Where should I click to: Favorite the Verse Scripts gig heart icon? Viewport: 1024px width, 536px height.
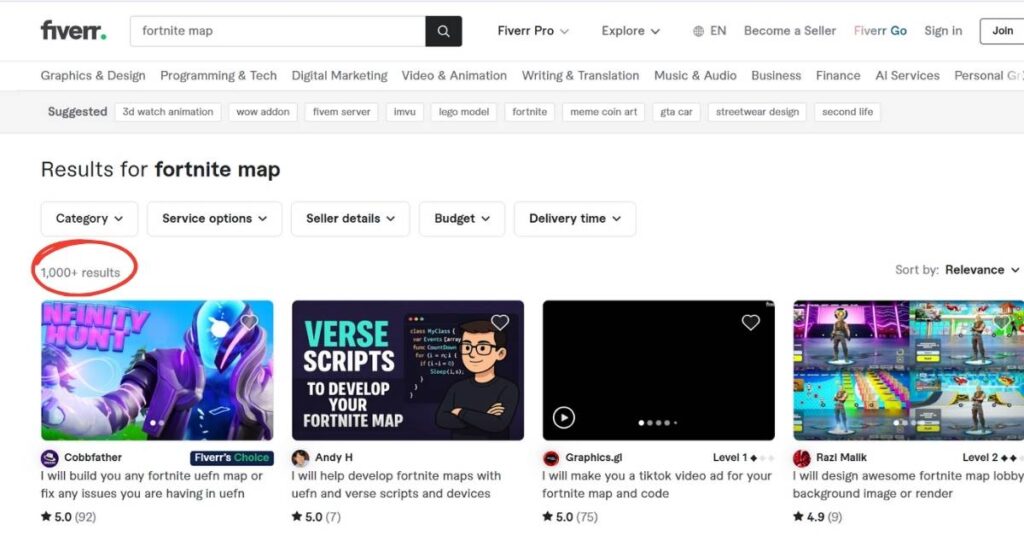(500, 322)
